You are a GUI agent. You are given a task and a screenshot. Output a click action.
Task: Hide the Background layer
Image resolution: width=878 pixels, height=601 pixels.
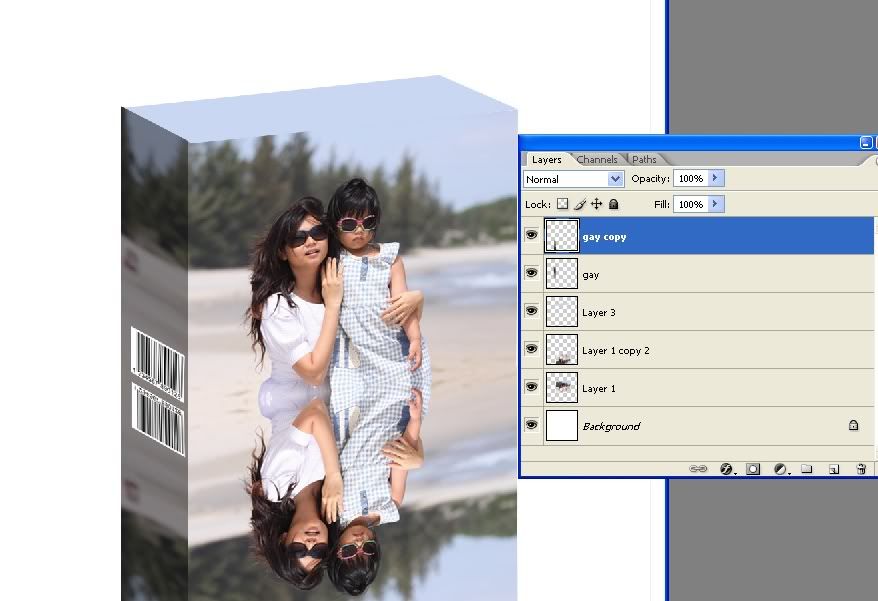click(x=531, y=426)
